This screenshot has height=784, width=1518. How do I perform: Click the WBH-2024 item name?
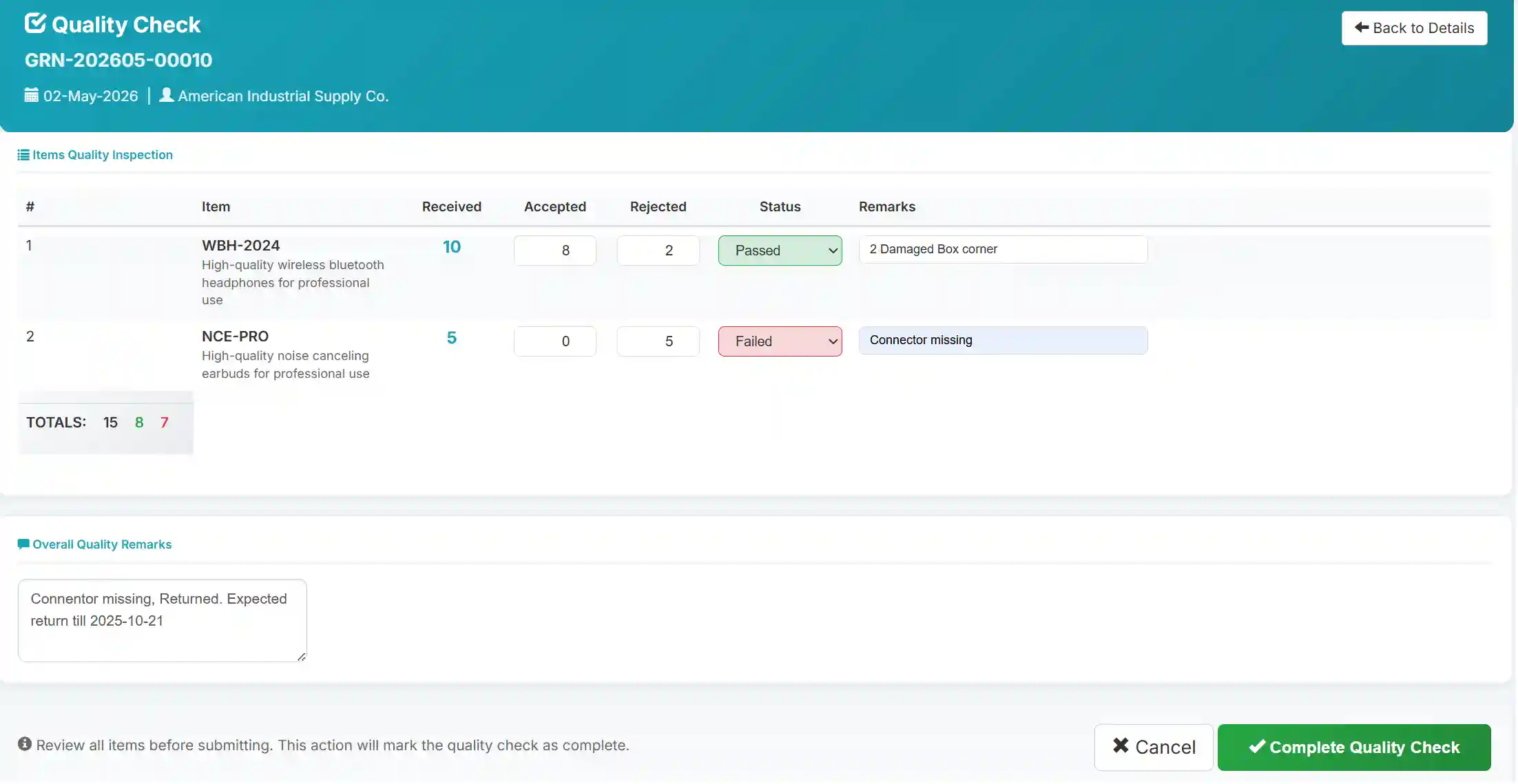[240, 246]
